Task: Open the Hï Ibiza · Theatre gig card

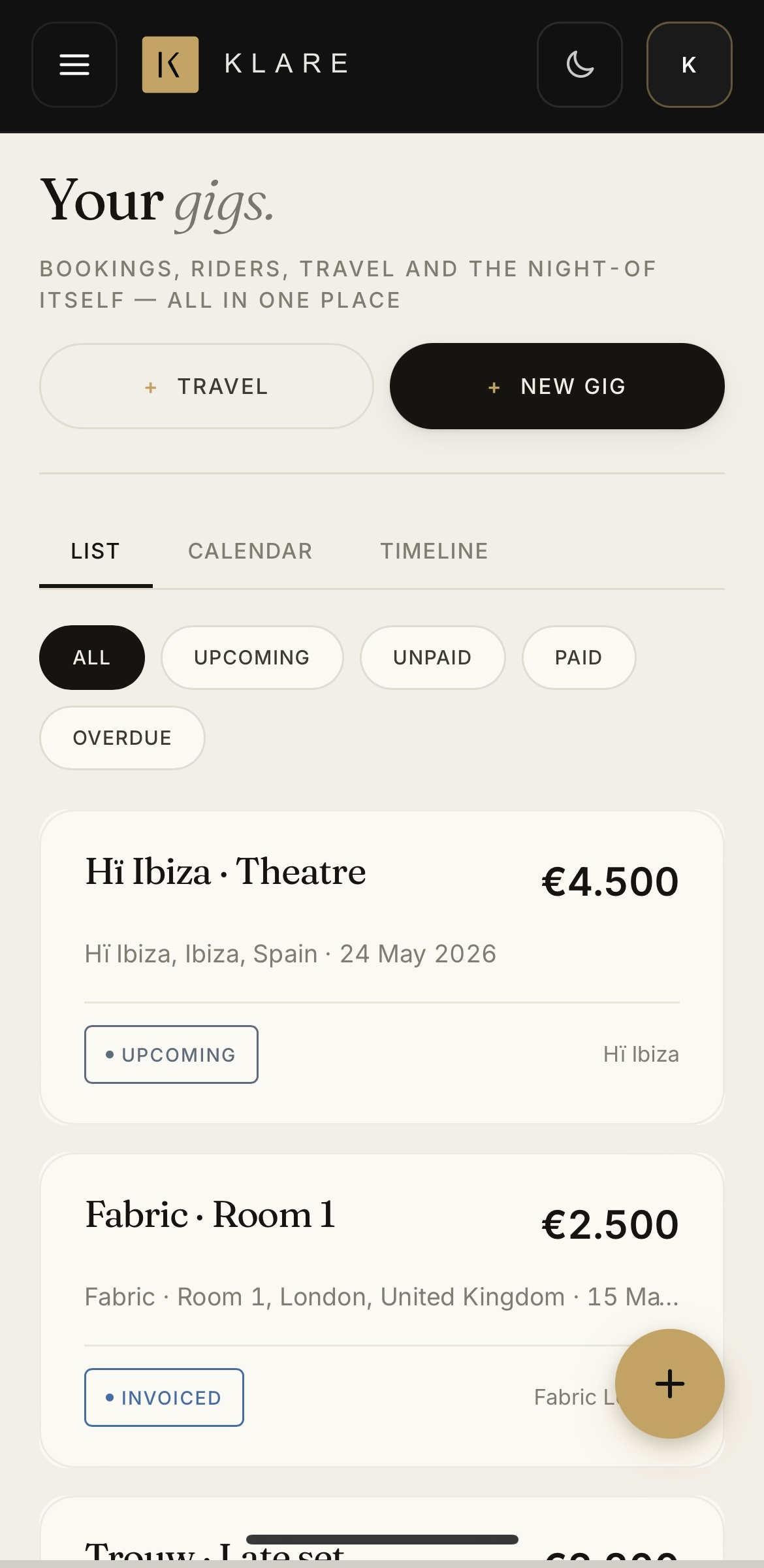Action: pyautogui.click(x=382, y=967)
